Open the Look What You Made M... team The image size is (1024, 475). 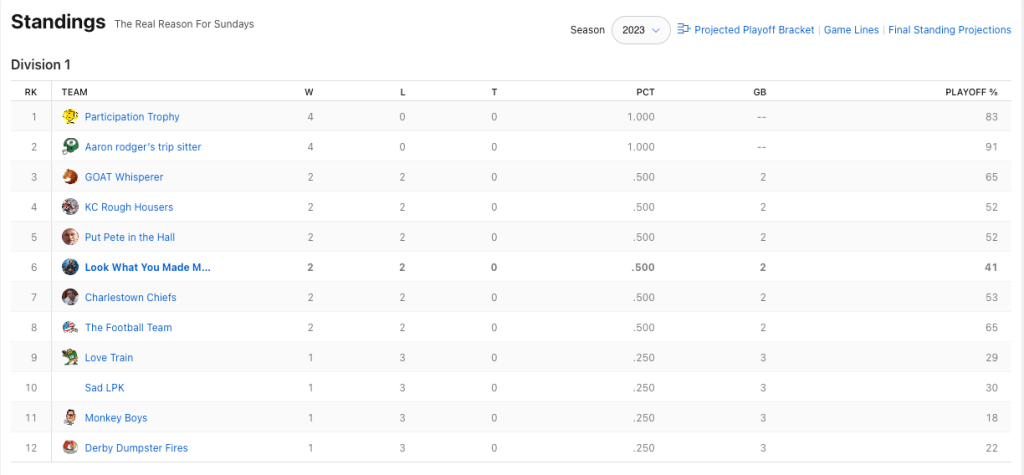[x=147, y=267]
